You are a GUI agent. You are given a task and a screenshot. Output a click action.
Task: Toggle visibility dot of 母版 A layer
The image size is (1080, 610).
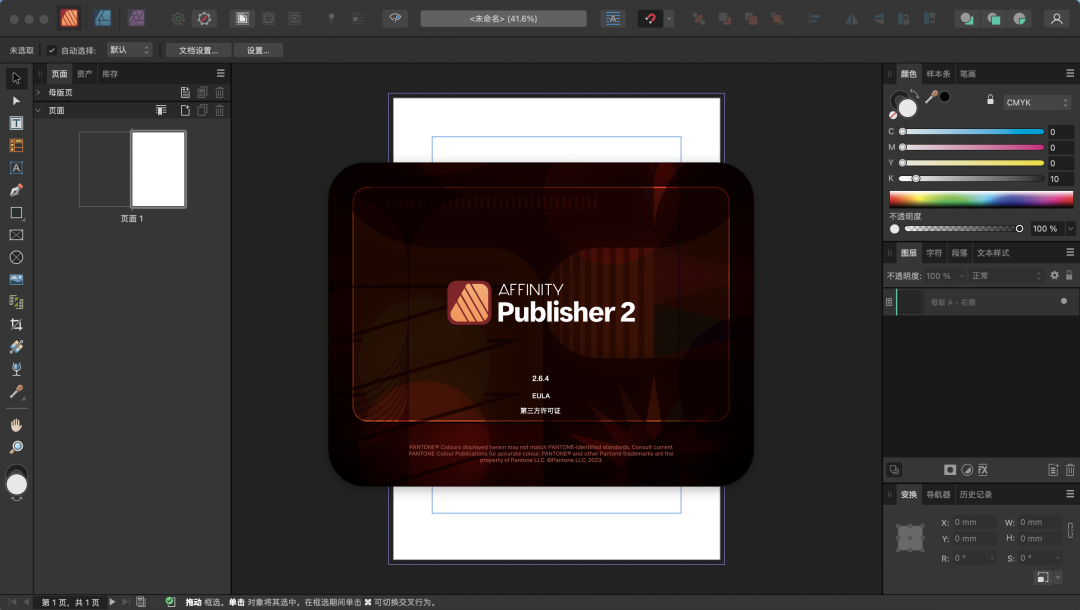click(x=1063, y=301)
